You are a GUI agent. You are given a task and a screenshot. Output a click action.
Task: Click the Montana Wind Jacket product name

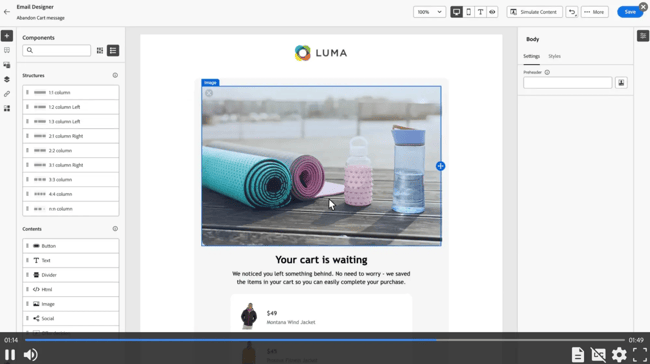291,322
